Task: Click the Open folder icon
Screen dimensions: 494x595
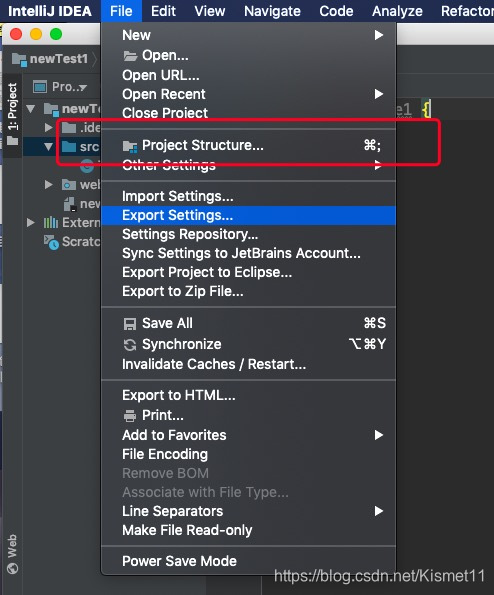Action: coord(130,56)
